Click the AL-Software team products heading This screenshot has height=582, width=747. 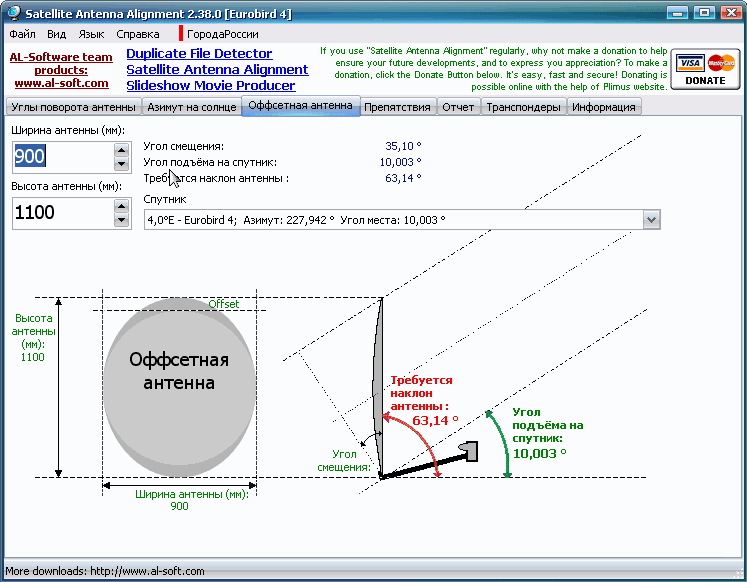pyautogui.click(x=61, y=63)
